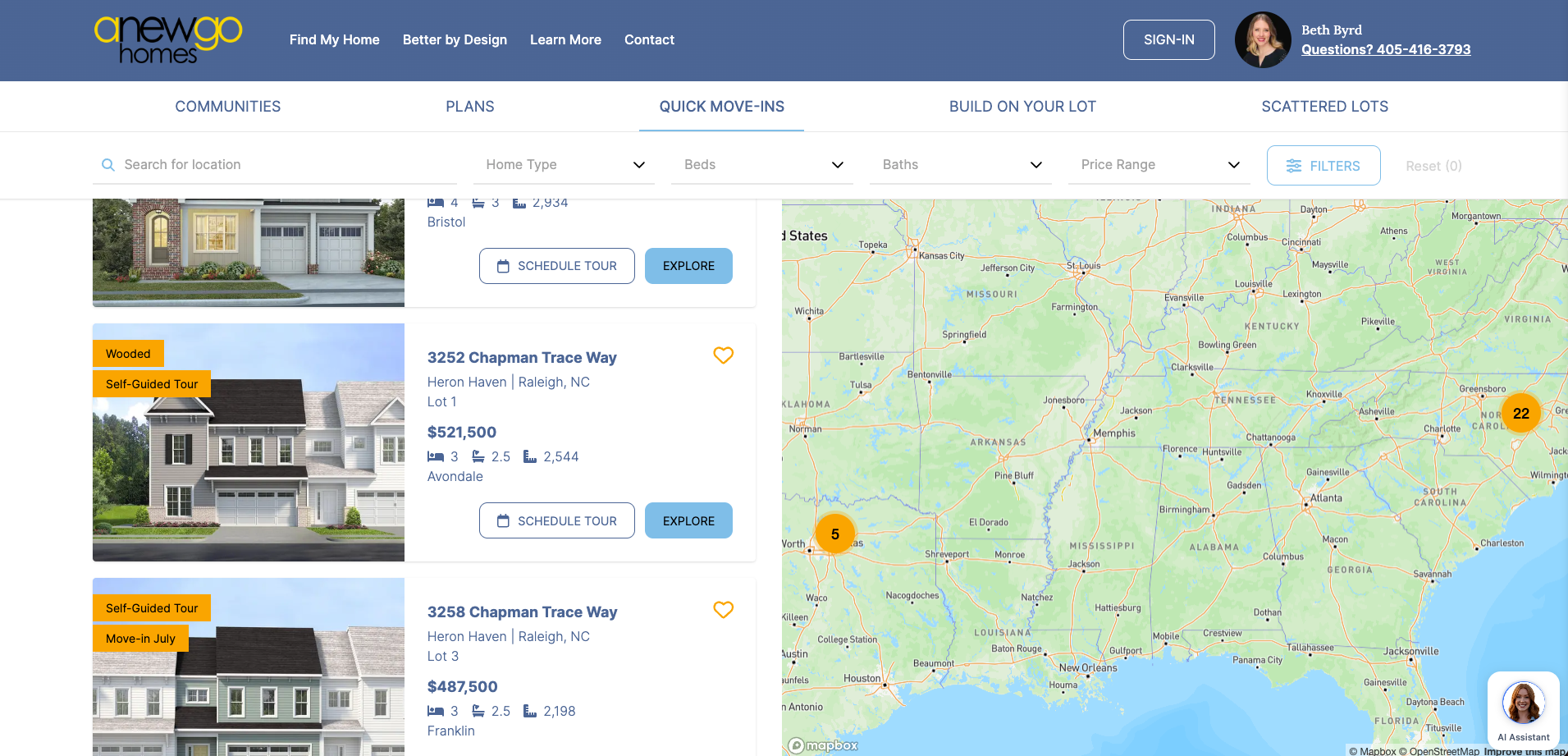Schedule a tour for 3252 Chapman Trace Way

[556, 521]
